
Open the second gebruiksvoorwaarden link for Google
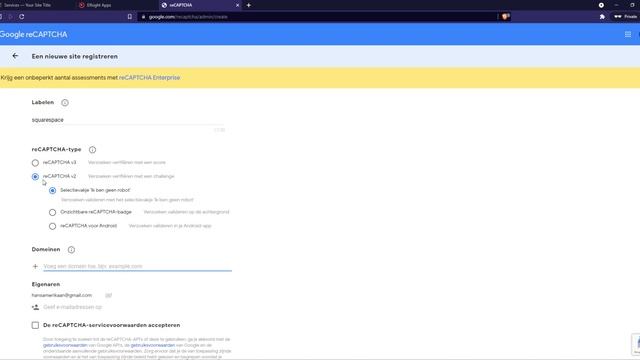point(153,345)
